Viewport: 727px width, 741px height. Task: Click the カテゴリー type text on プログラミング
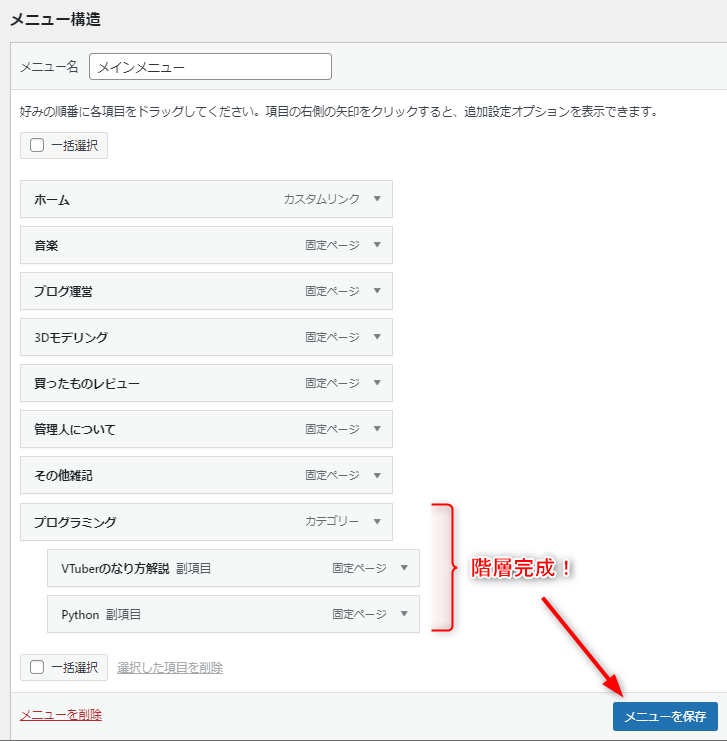point(332,521)
